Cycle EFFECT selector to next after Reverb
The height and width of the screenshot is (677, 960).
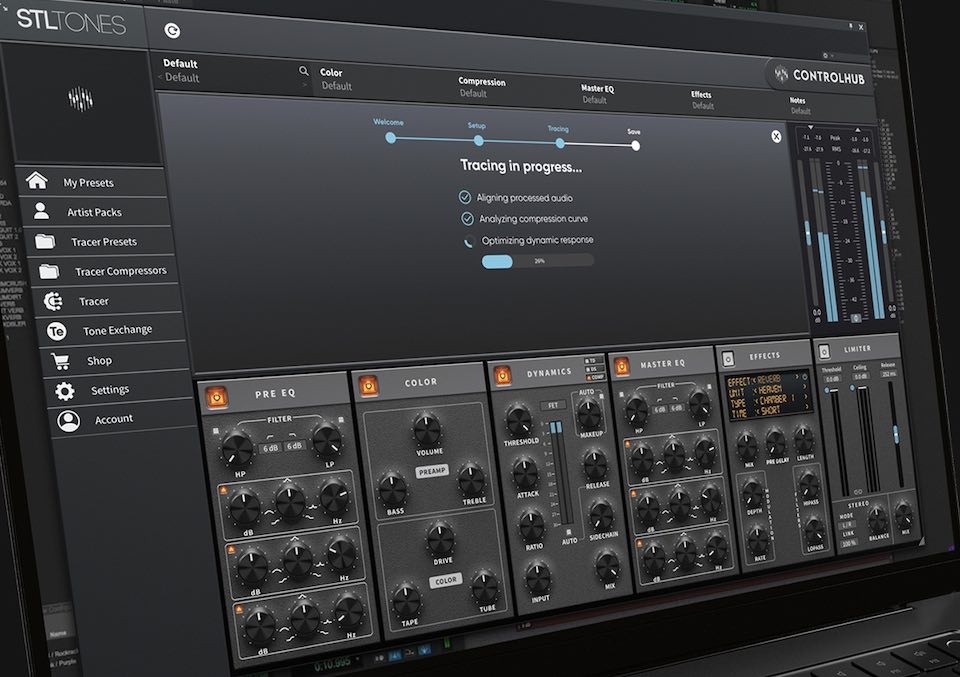pyautogui.click(x=797, y=378)
